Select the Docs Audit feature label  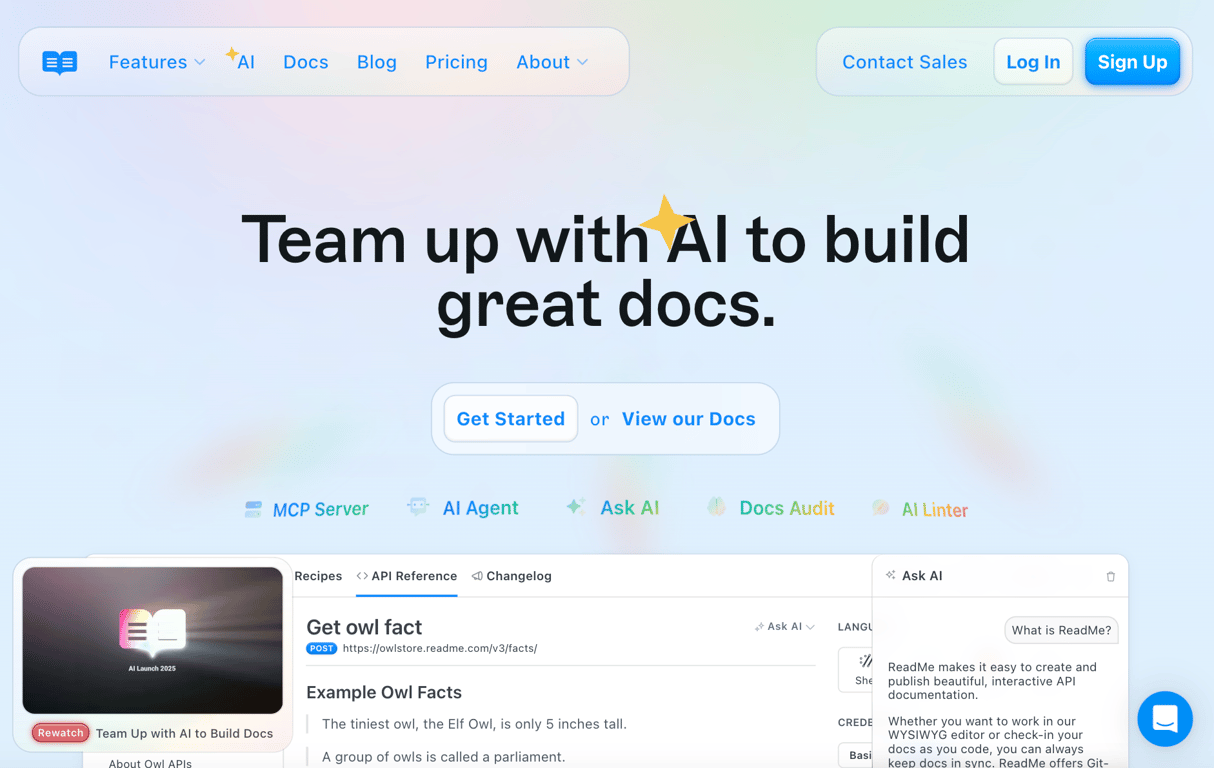pos(787,508)
